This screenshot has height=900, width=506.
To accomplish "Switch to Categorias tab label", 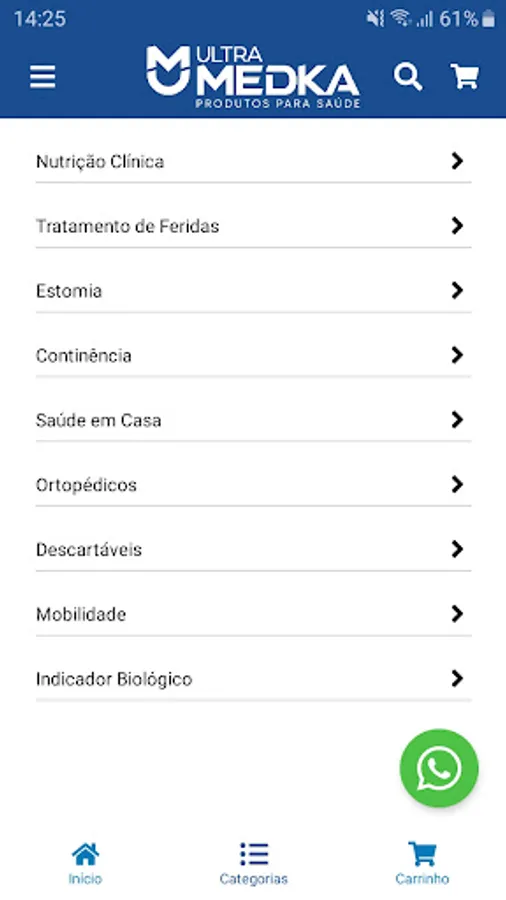I will pos(254,879).
